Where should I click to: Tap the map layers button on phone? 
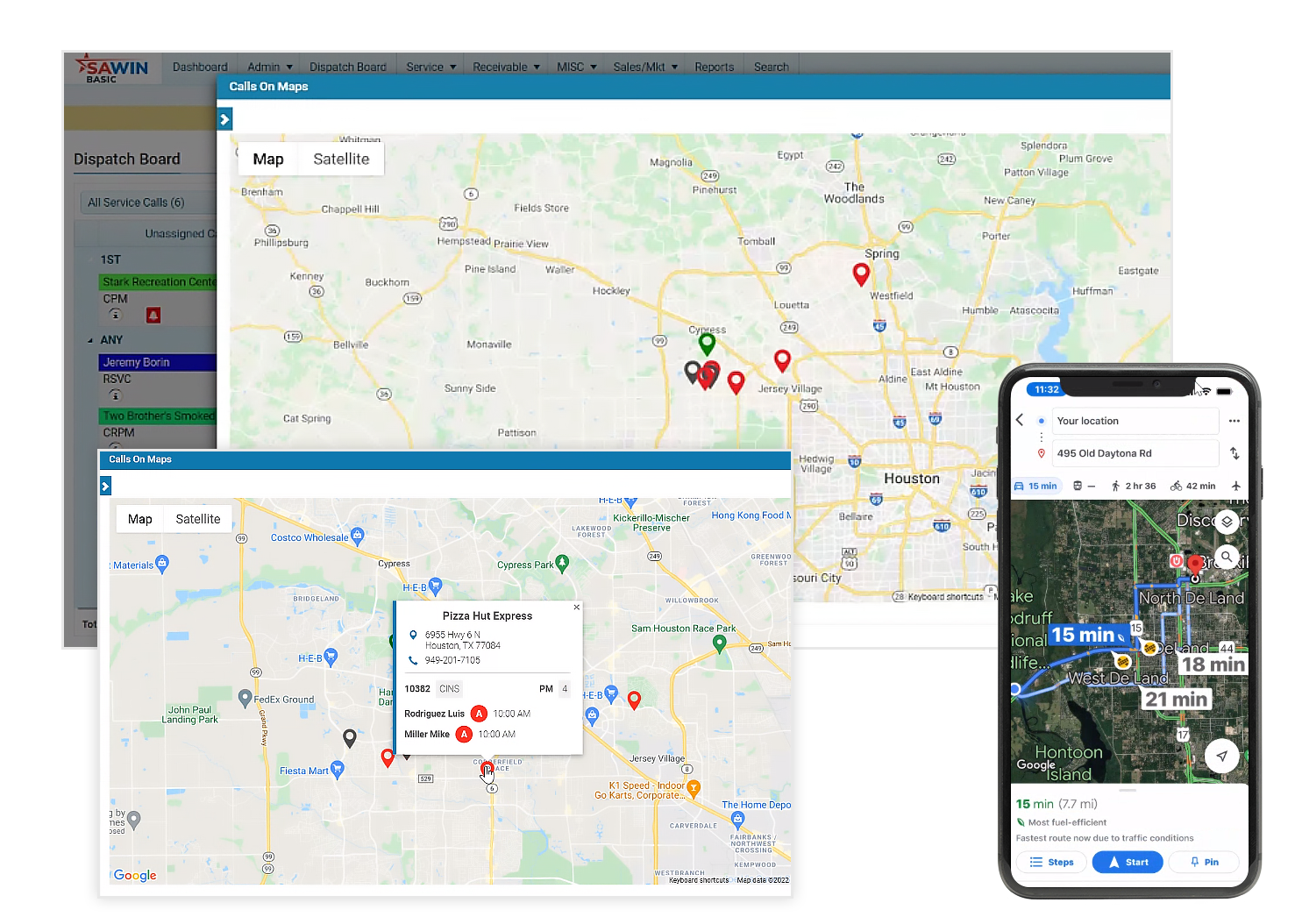(x=1227, y=522)
